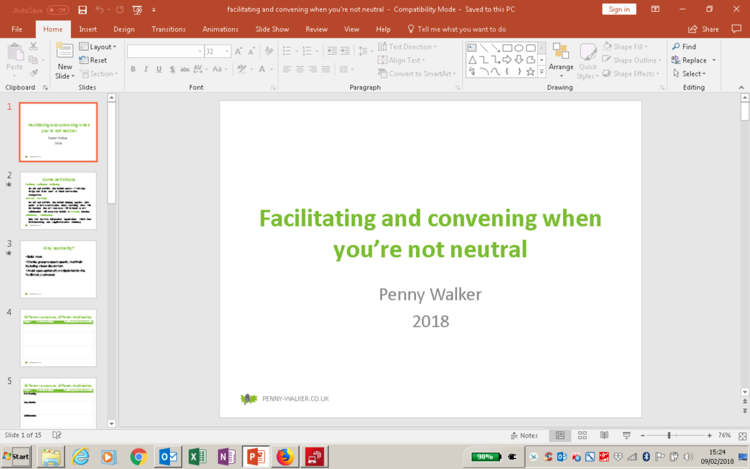Image resolution: width=750 pixels, height=469 pixels.
Task: Switch to Reading View in status bar
Action: tap(604, 435)
